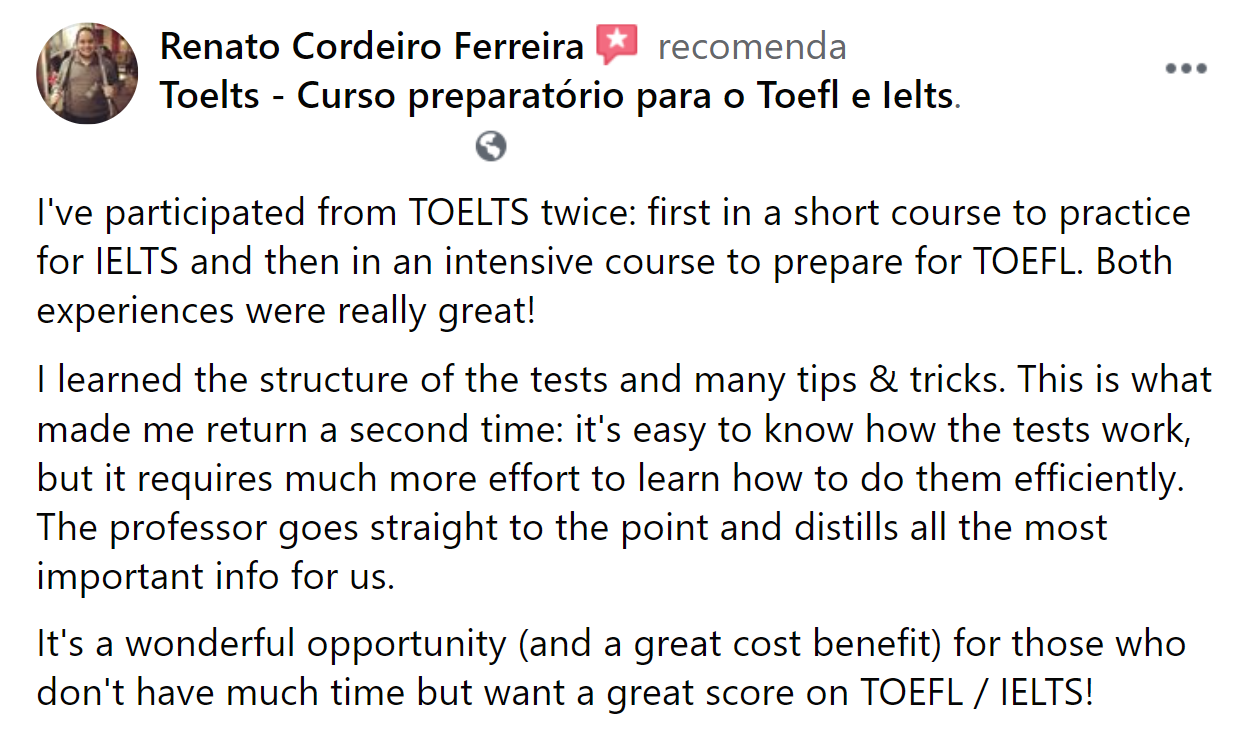Click the text "don't have much time"
The height and width of the screenshot is (743, 1251).
tap(205, 692)
